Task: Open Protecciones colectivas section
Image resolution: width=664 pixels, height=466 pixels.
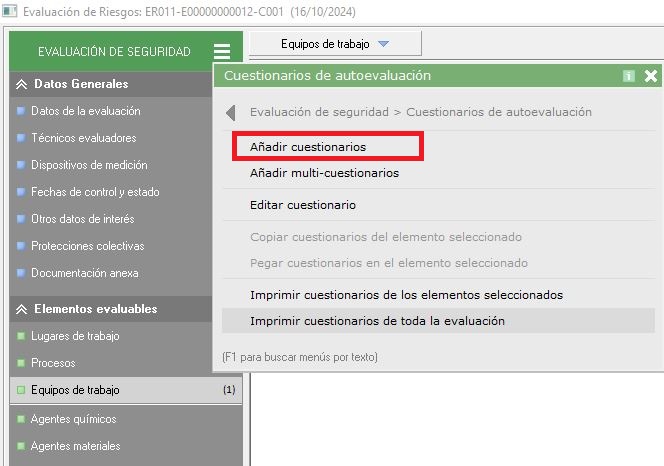Action: [87, 246]
